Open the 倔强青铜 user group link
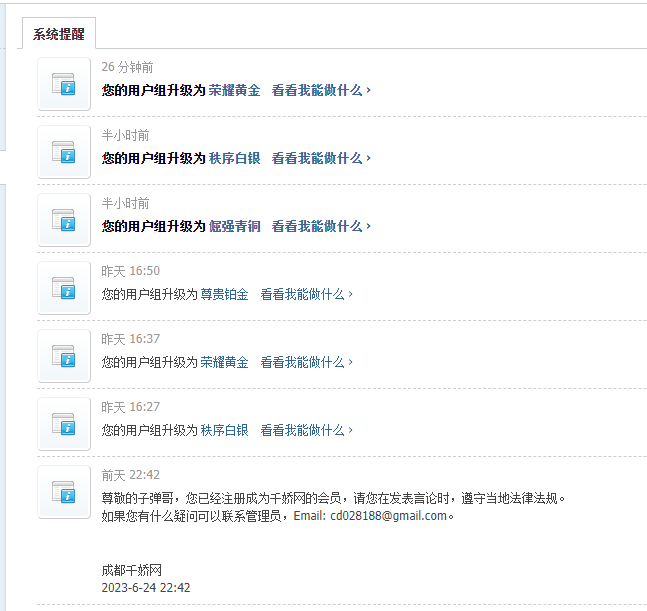647x611 pixels. click(x=234, y=226)
